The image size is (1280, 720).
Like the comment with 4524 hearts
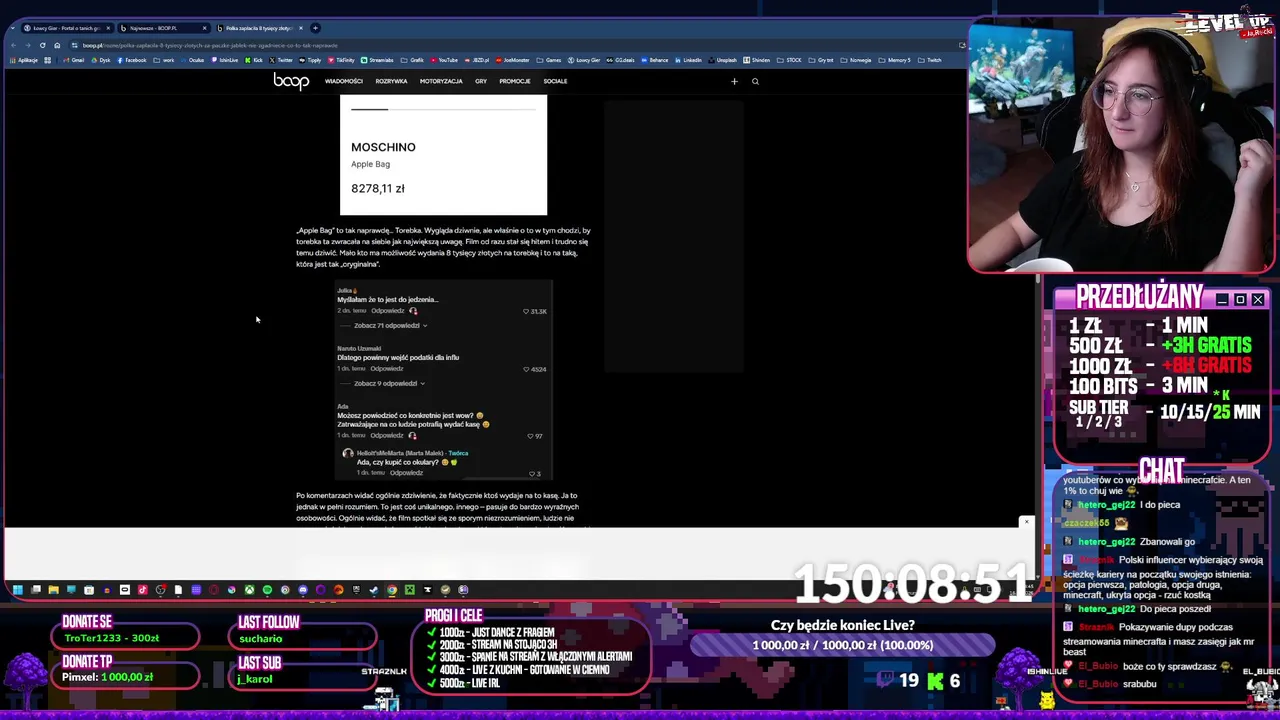[526, 369]
